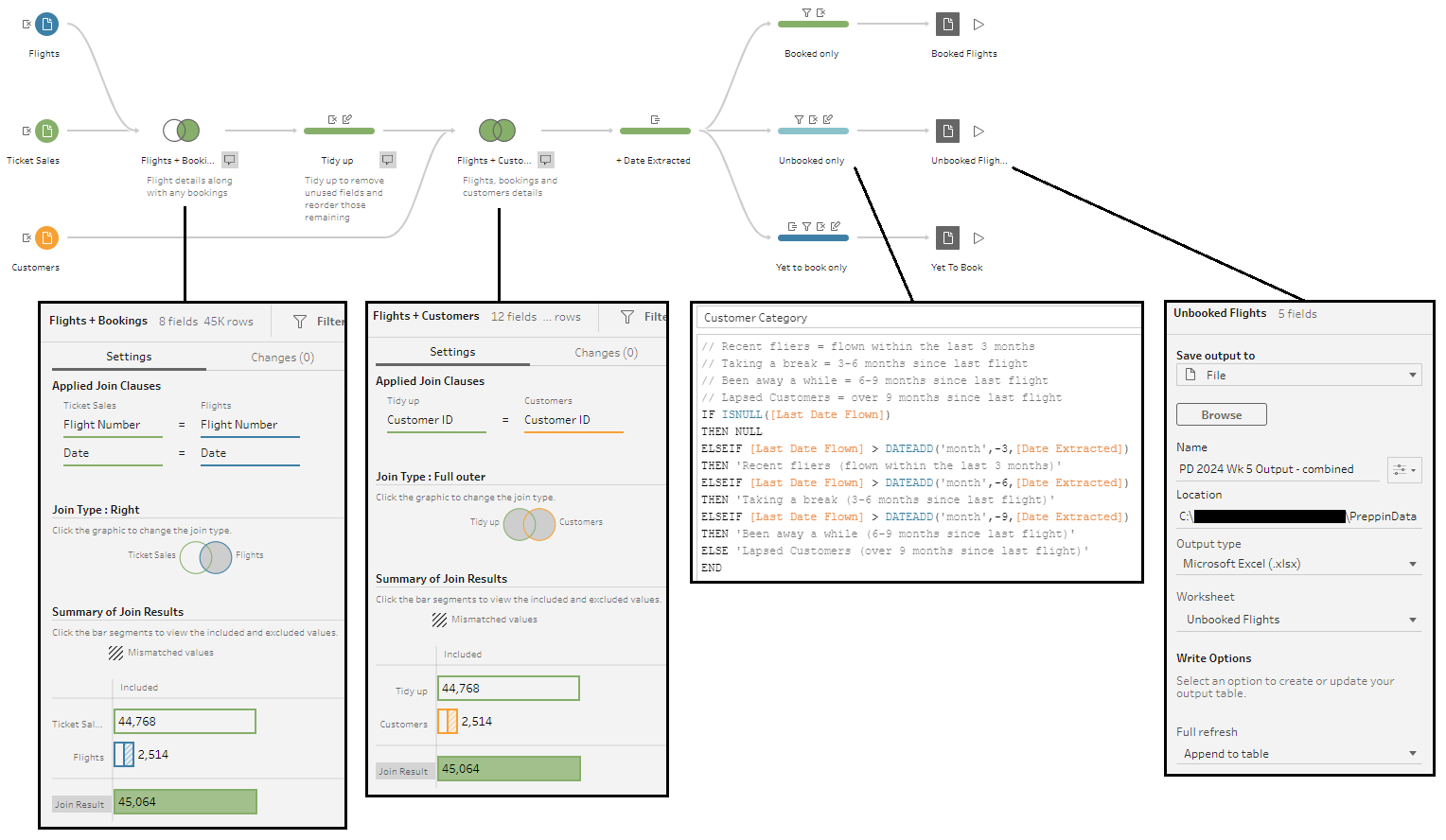The height and width of the screenshot is (840, 1446).
Task: Open the Save output to File dropdown
Action: click(1298, 376)
